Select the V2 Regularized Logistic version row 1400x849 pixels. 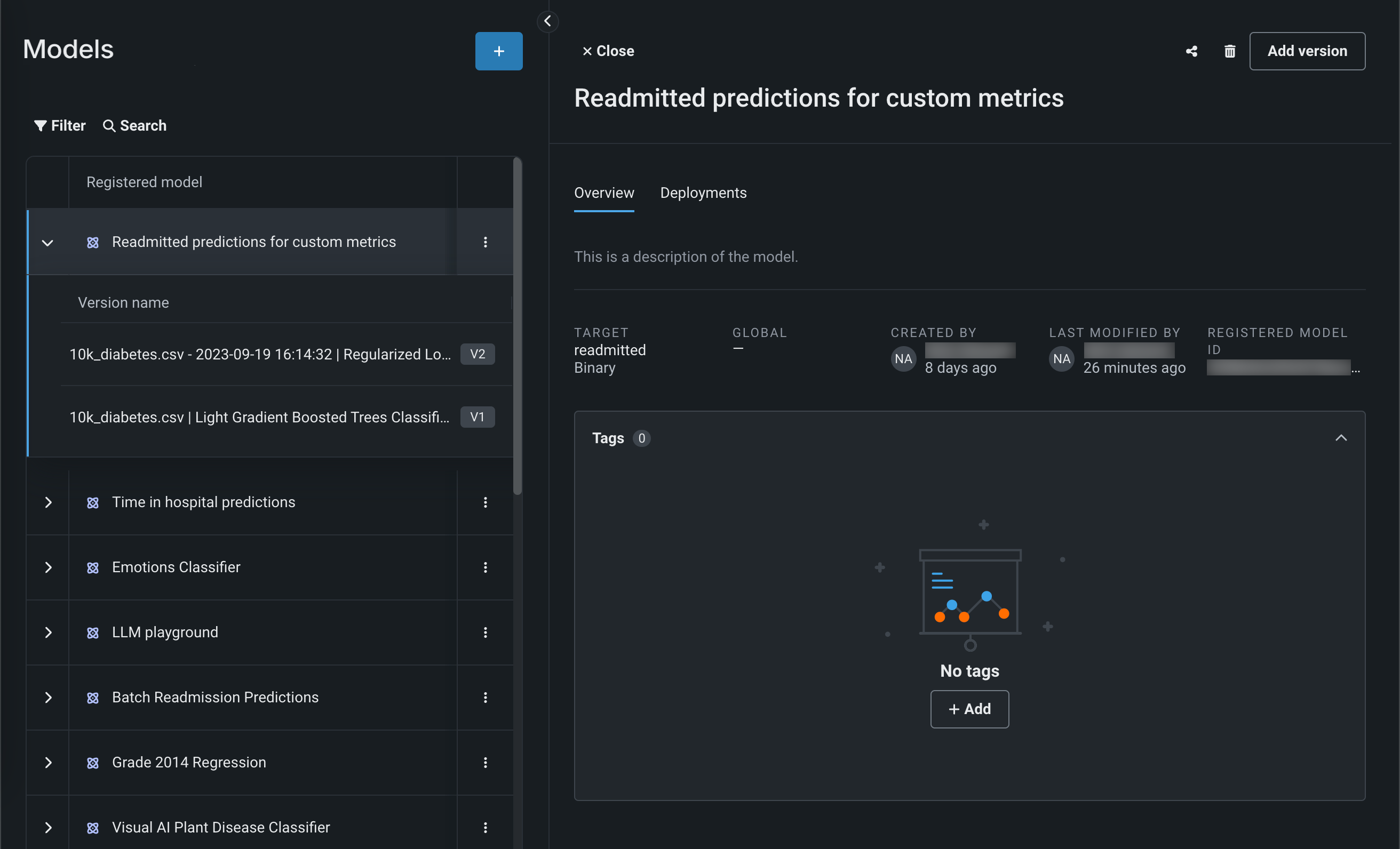pos(260,354)
